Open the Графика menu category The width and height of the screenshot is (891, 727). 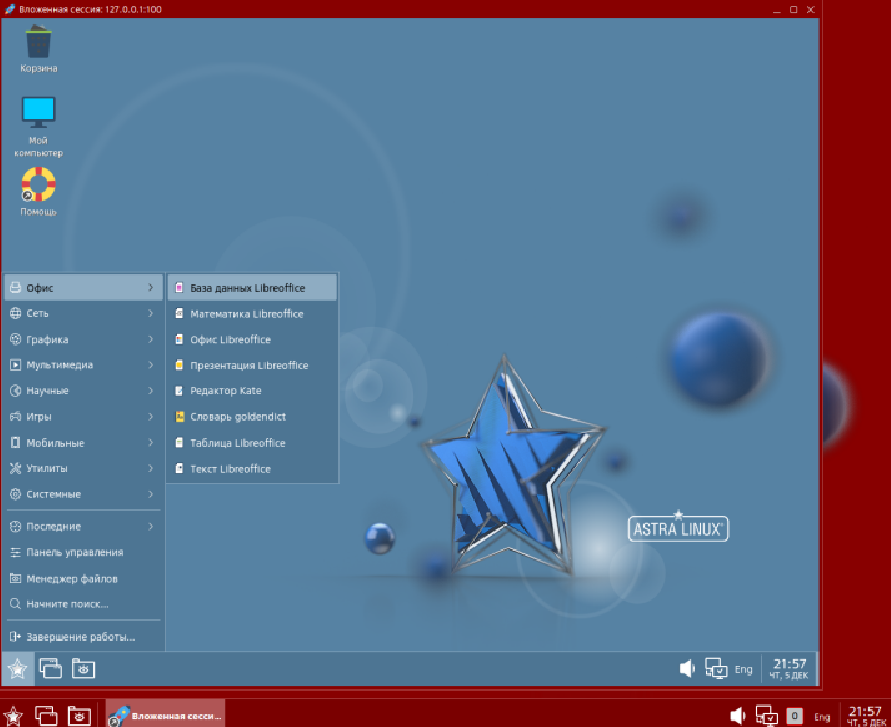click(x=84, y=339)
